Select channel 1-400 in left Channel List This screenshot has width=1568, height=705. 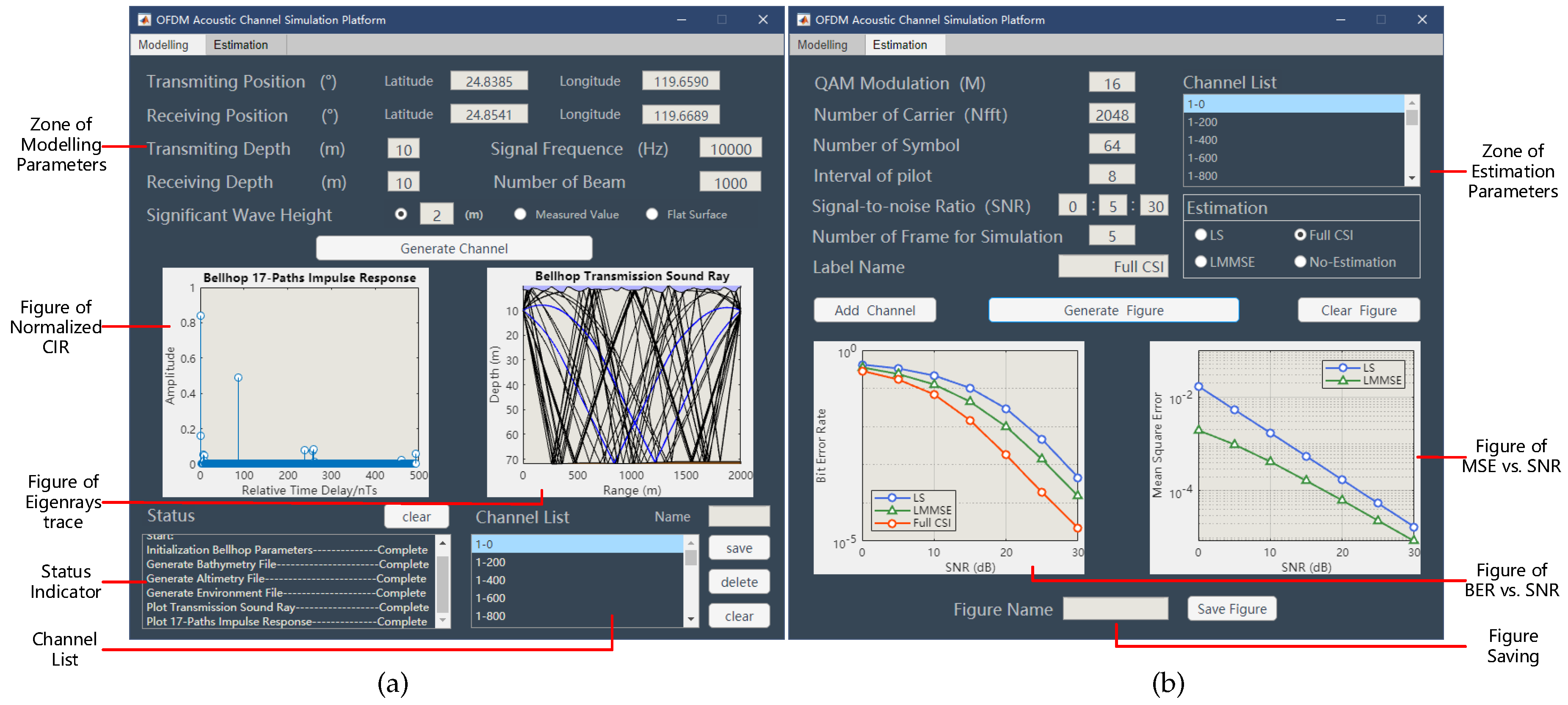tap(491, 580)
